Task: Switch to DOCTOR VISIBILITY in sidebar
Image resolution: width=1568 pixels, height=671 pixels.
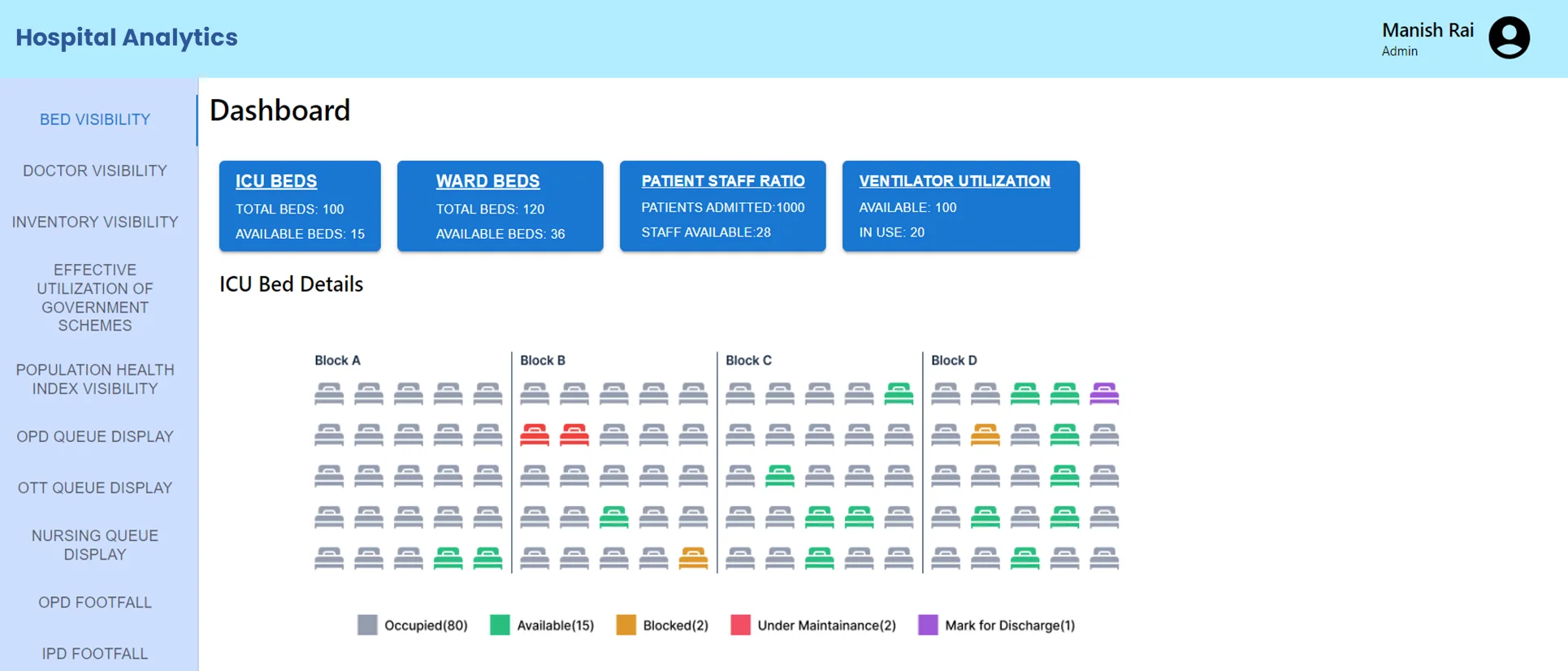Action: point(95,171)
